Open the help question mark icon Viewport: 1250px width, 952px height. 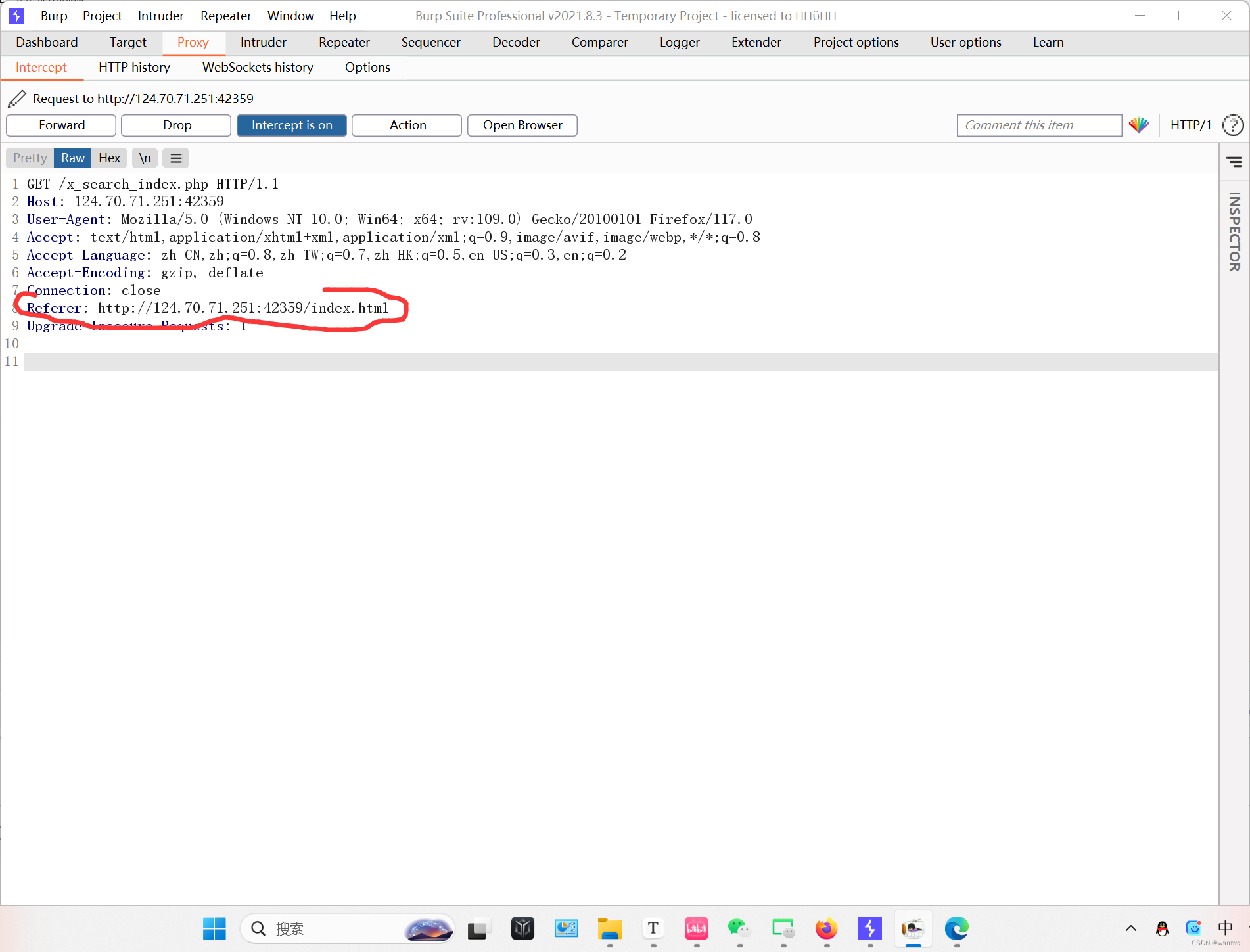[1233, 125]
